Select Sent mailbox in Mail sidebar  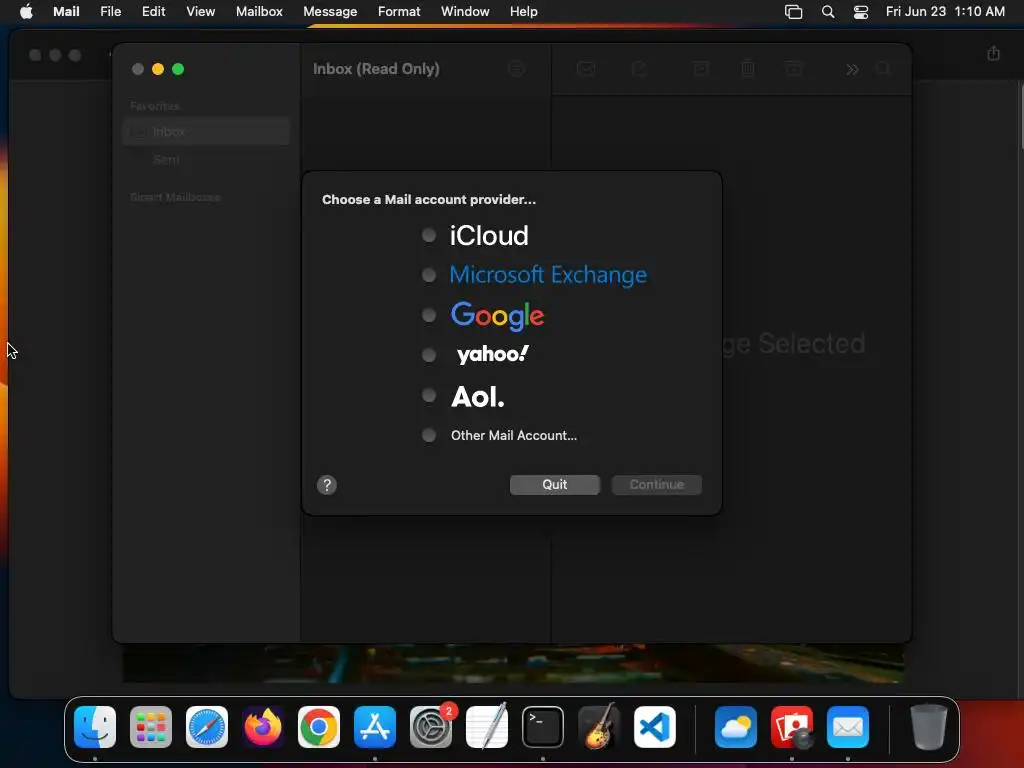tap(206, 159)
